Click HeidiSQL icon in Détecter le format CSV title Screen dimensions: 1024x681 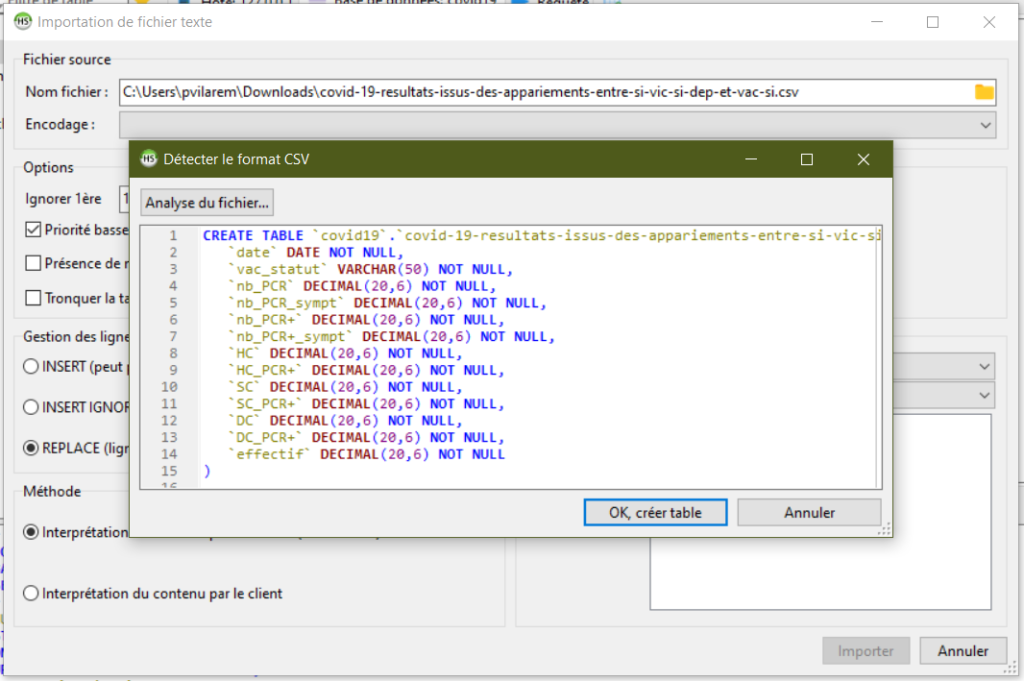click(149, 159)
